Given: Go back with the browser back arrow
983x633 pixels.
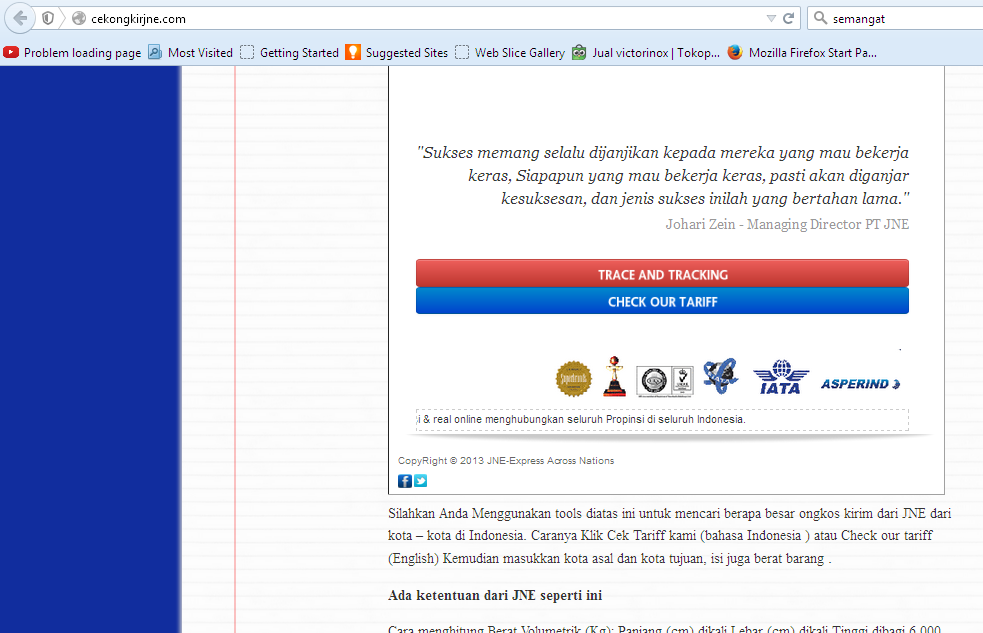Looking at the screenshot, I should (19, 18).
